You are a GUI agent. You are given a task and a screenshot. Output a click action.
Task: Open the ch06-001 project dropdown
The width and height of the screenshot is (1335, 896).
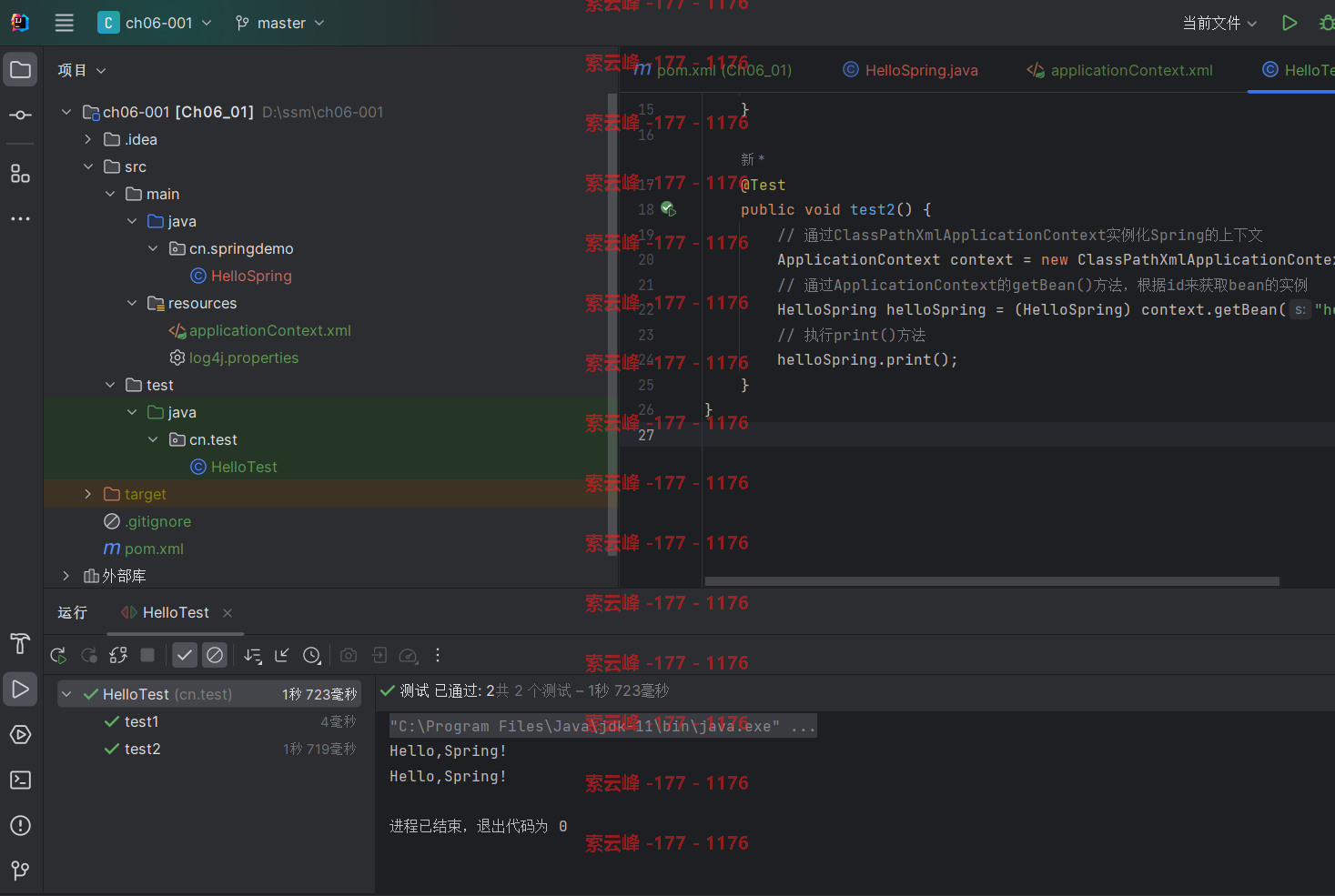[155, 23]
